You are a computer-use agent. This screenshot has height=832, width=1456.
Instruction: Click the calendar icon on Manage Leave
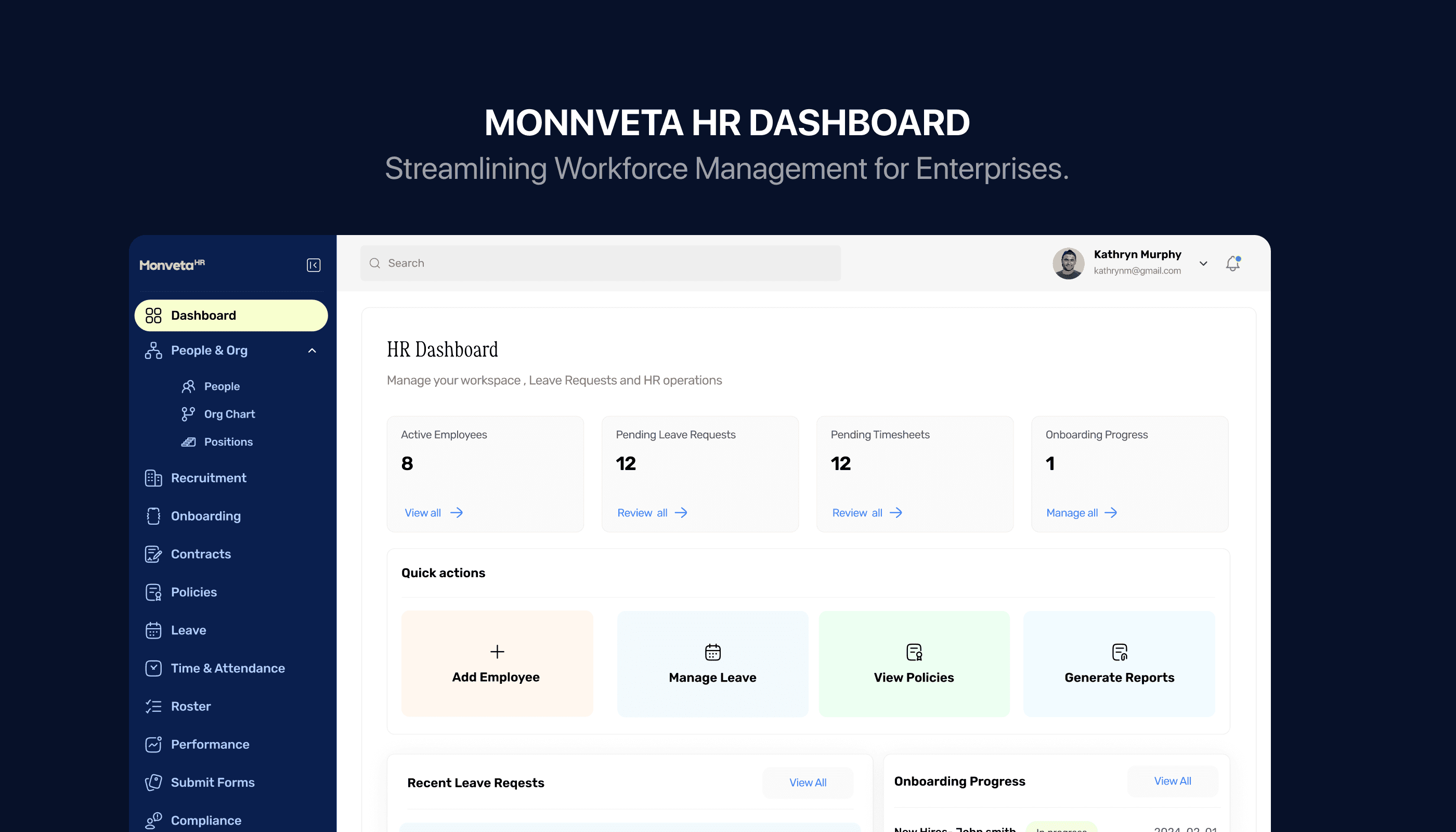tap(712, 652)
